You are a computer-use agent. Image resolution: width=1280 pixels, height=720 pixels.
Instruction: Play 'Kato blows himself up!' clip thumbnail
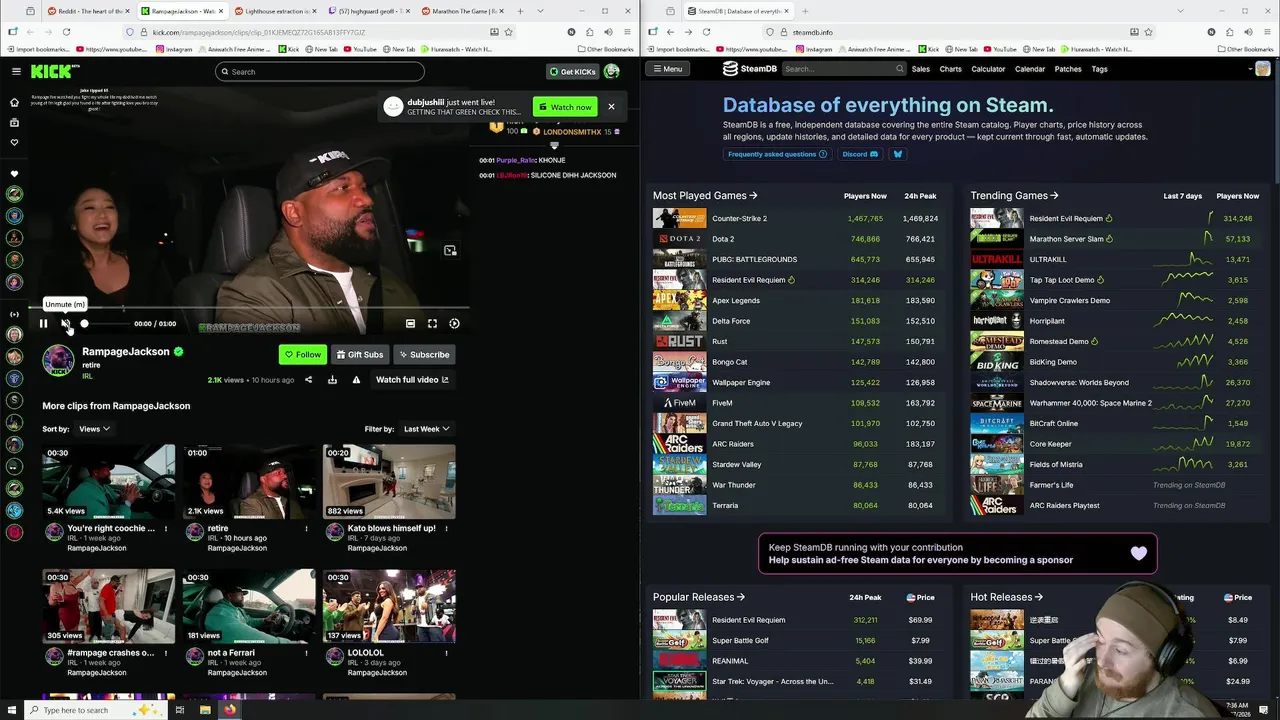click(x=389, y=480)
